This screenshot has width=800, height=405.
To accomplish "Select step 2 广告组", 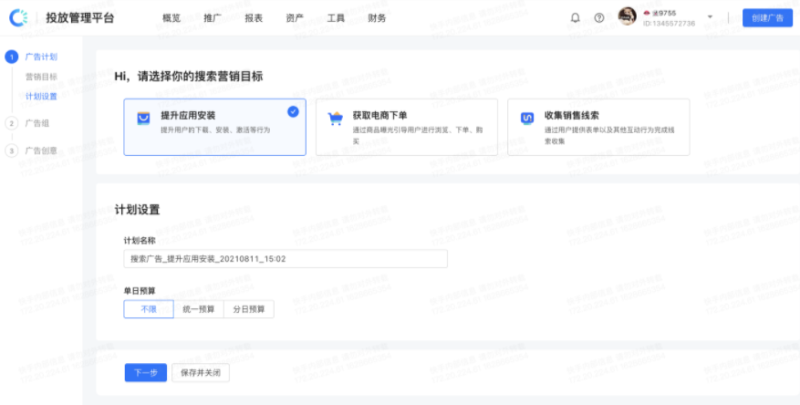I will [37, 123].
